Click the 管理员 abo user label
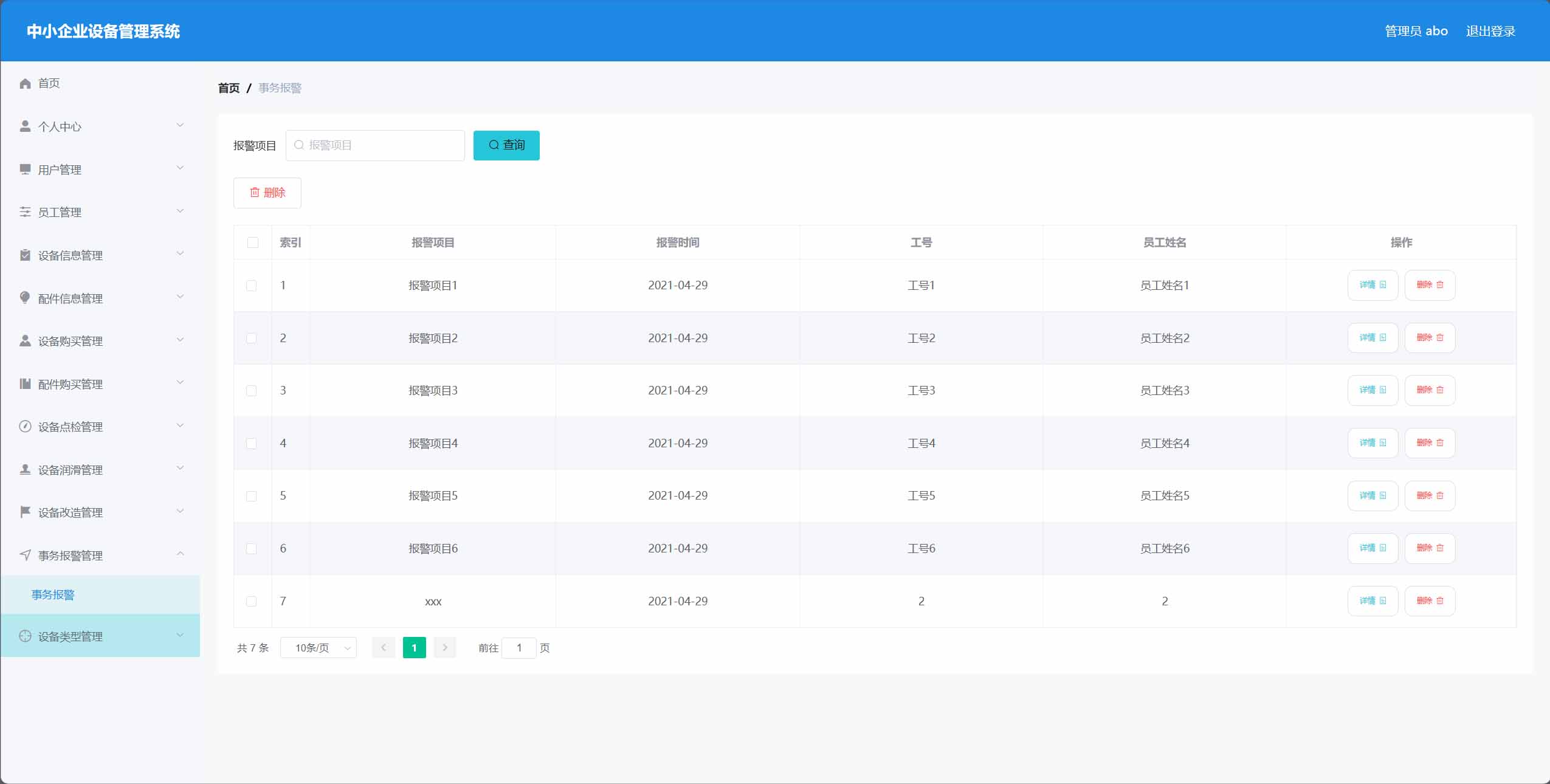The height and width of the screenshot is (784, 1550). pyautogui.click(x=1416, y=31)
